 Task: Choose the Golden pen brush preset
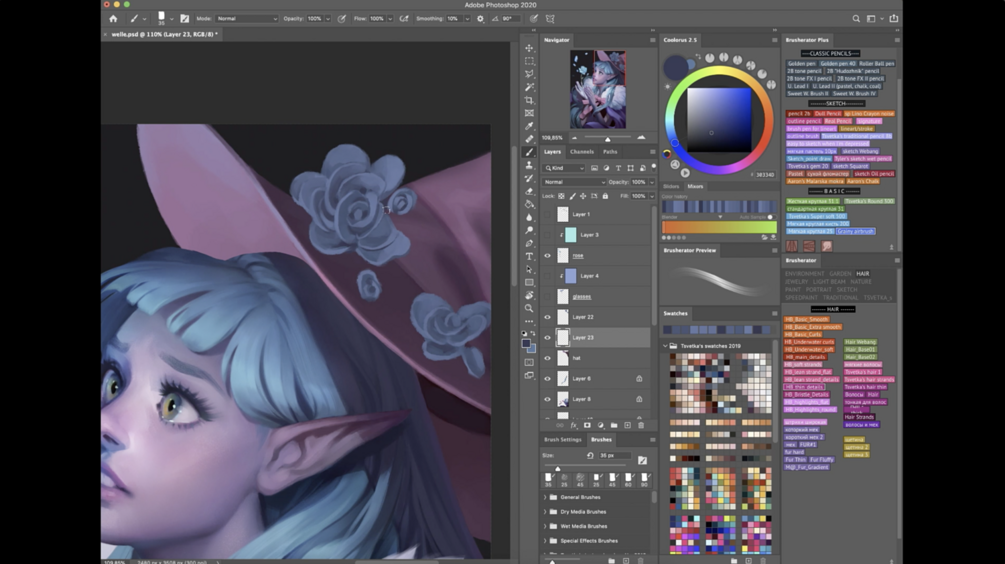(x=802, y=63)
